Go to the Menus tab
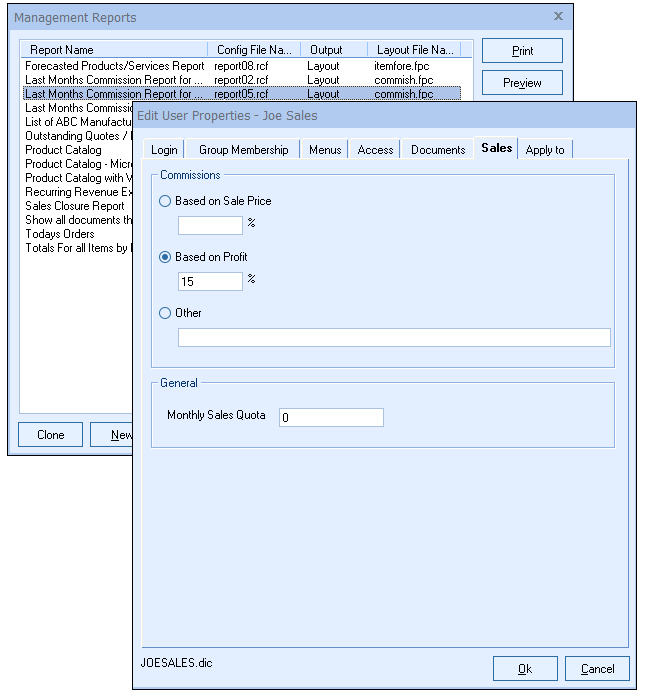 click(x=325, y=150)
